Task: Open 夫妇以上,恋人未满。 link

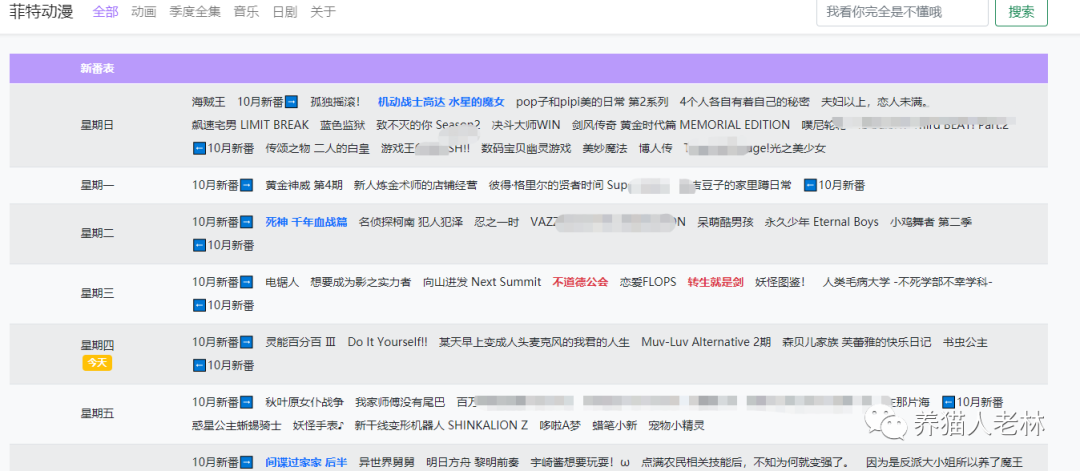Action: pyautogui.click(x=875, y=102)
